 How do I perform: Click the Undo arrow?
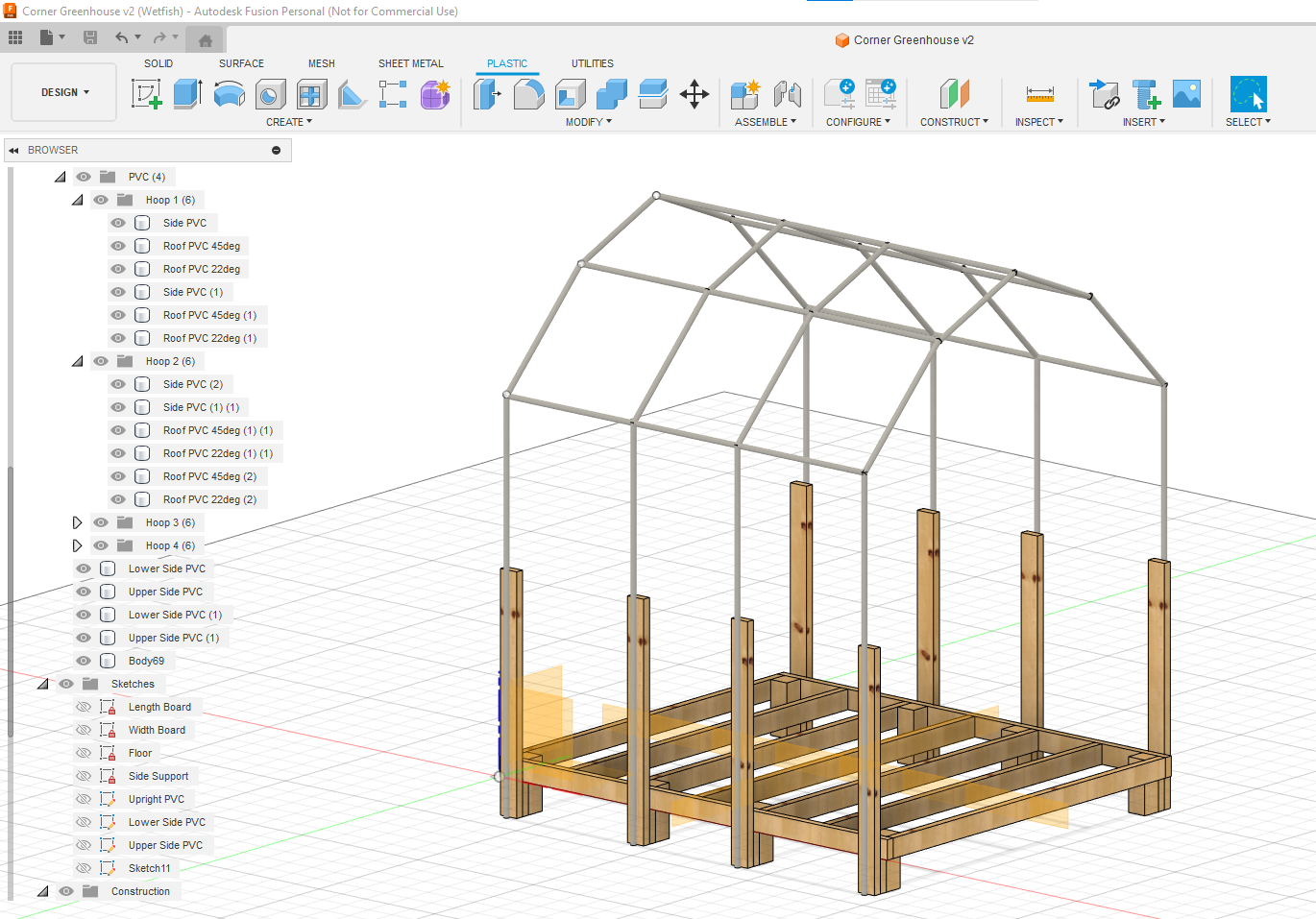(x=122, y=37)
